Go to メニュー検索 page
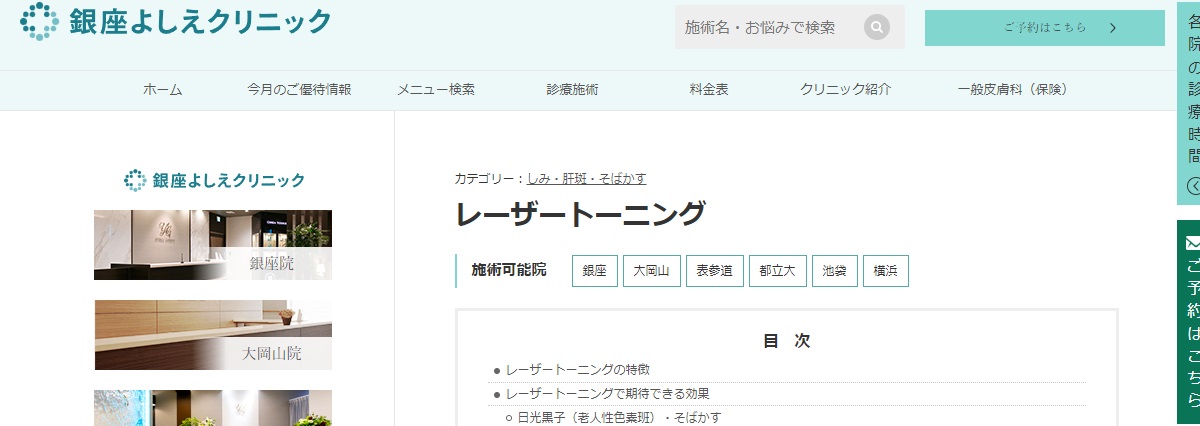Image resolution: width=1200 pixels, height=426 pixels. pyautogui.click(x=435, y=90)
